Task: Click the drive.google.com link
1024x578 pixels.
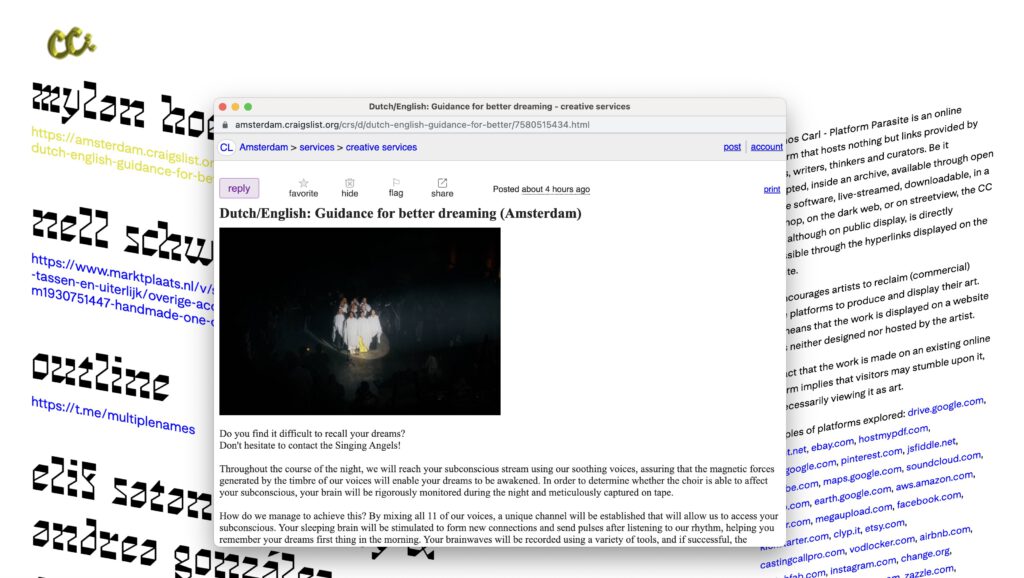Action: coord(946,406)
